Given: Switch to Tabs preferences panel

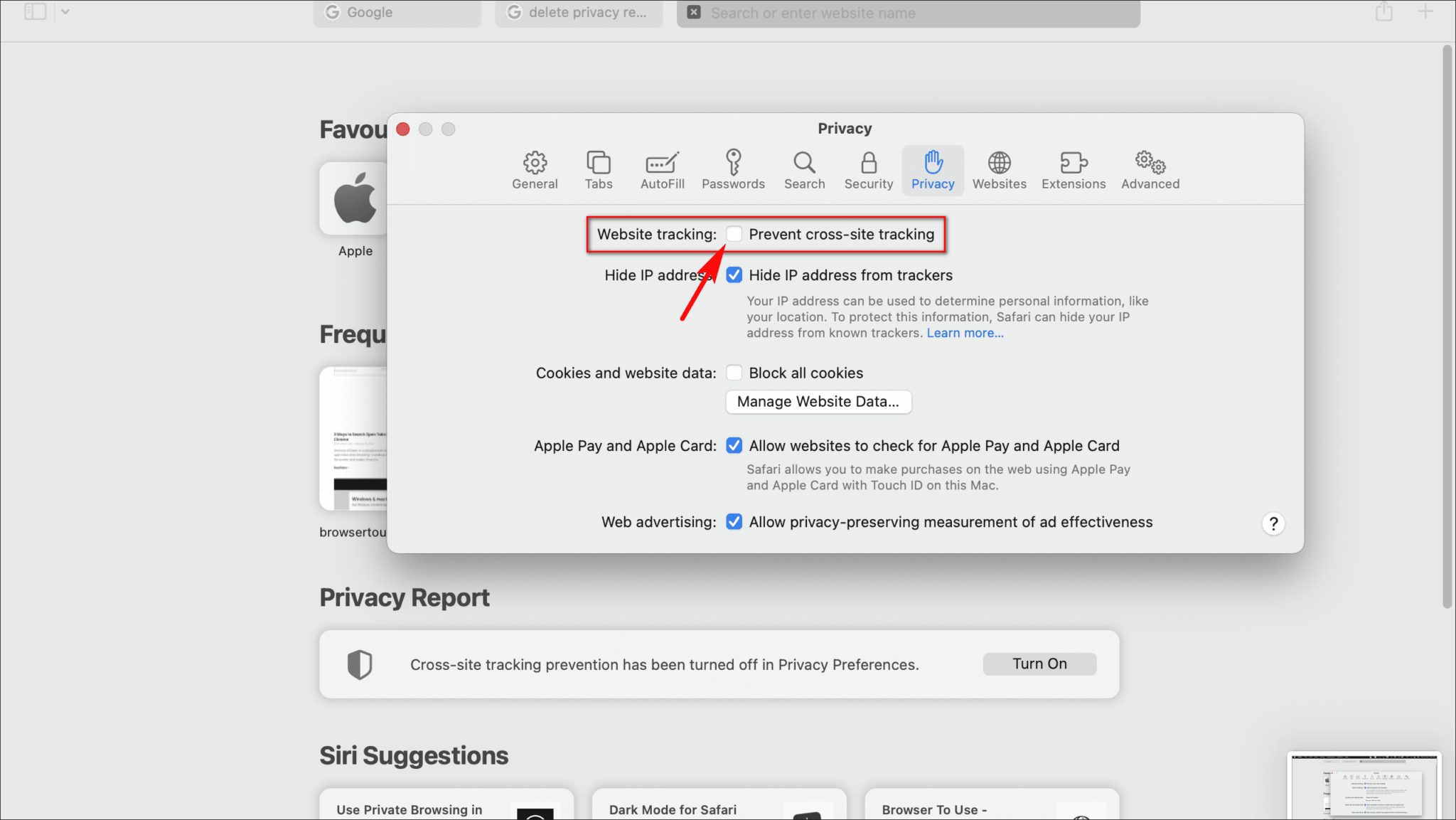Looking at the screenshot, I should pos(598,168).
